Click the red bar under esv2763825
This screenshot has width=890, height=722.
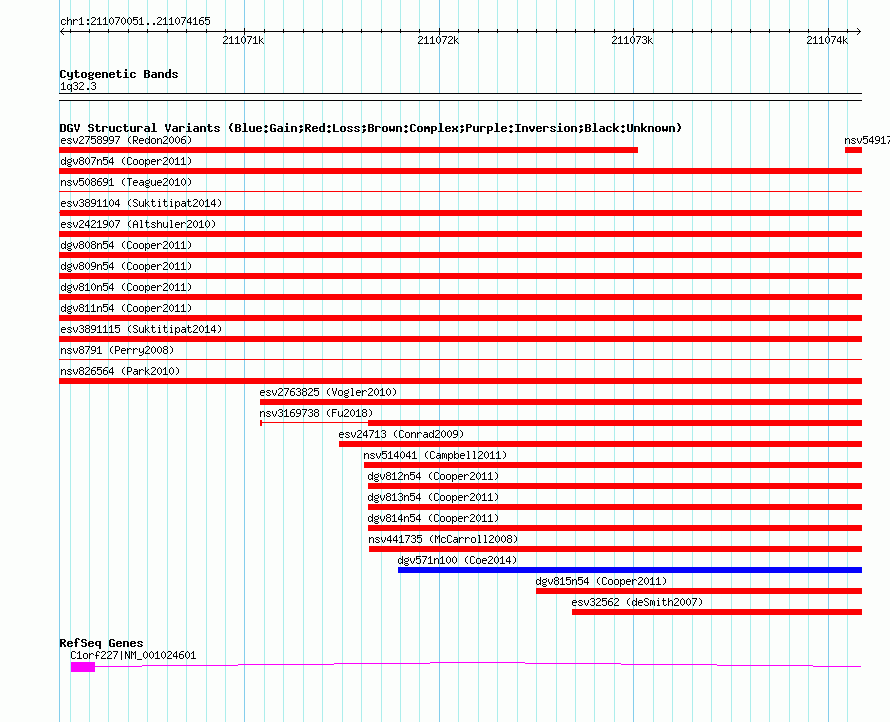click(x=561, y=402)
